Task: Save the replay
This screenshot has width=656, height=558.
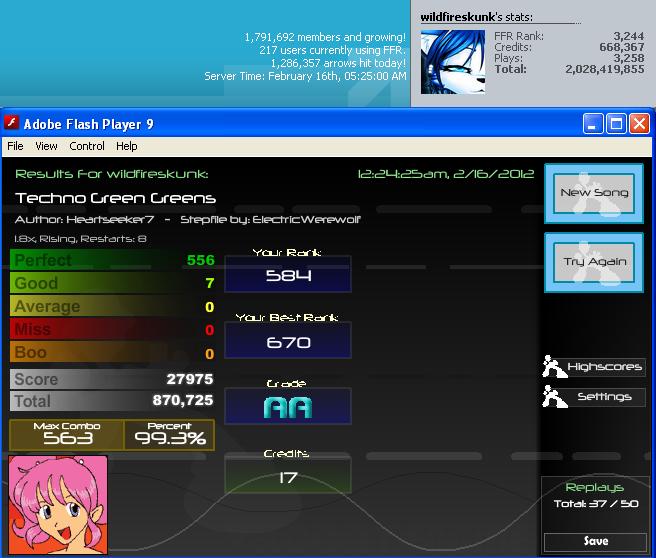Action: tap(595, 541)
